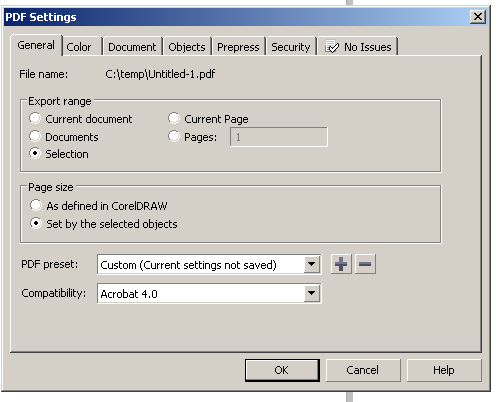Click the plus icon to add PDF preset
The width and height of the screenshot is (500, 402).
pyautogui.click(x=341, y=264)
